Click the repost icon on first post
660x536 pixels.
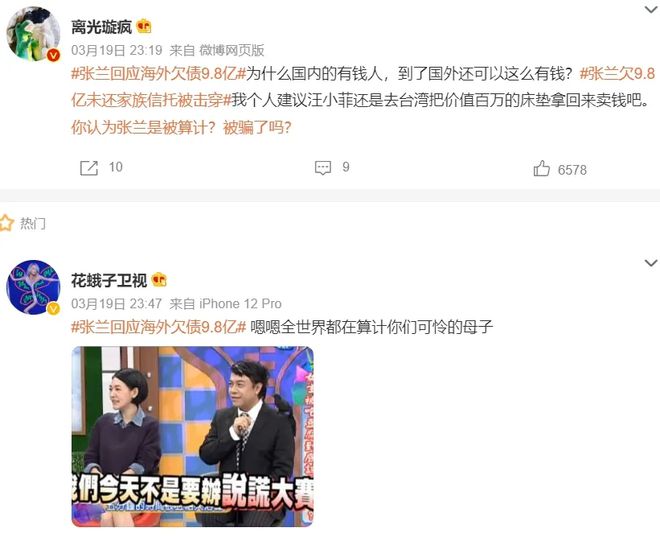click(89, 168)
